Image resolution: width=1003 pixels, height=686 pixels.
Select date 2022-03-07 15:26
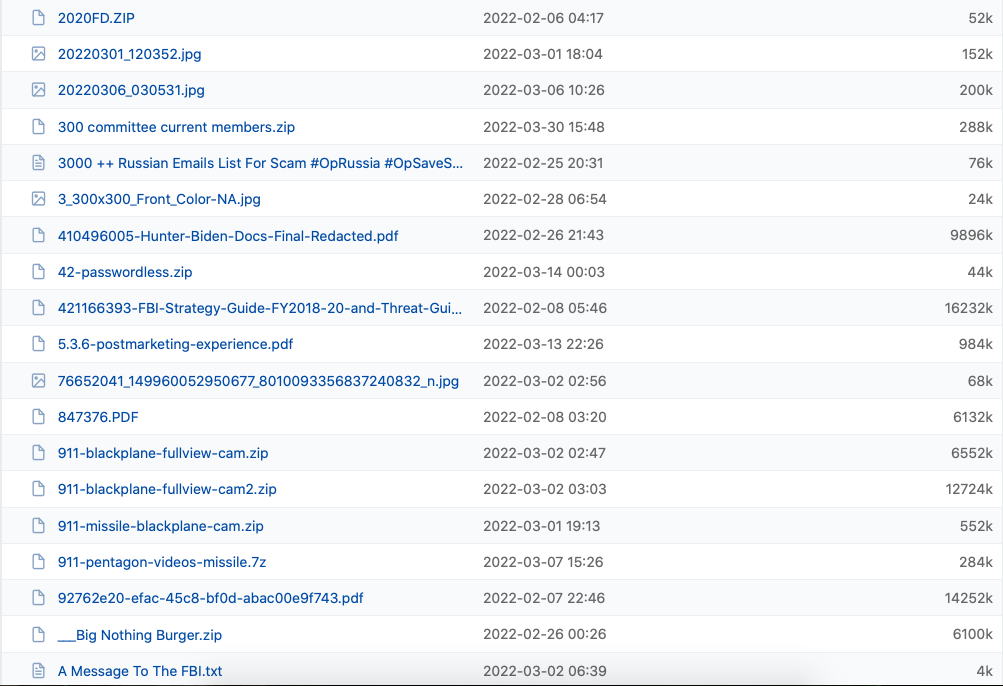(x=543, y=562)
